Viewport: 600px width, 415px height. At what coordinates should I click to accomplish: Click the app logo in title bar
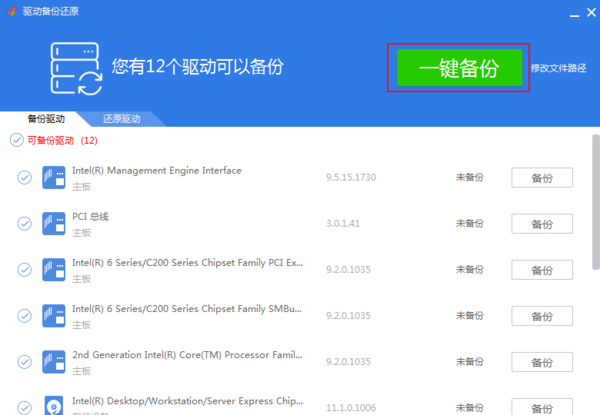point(10,9)
